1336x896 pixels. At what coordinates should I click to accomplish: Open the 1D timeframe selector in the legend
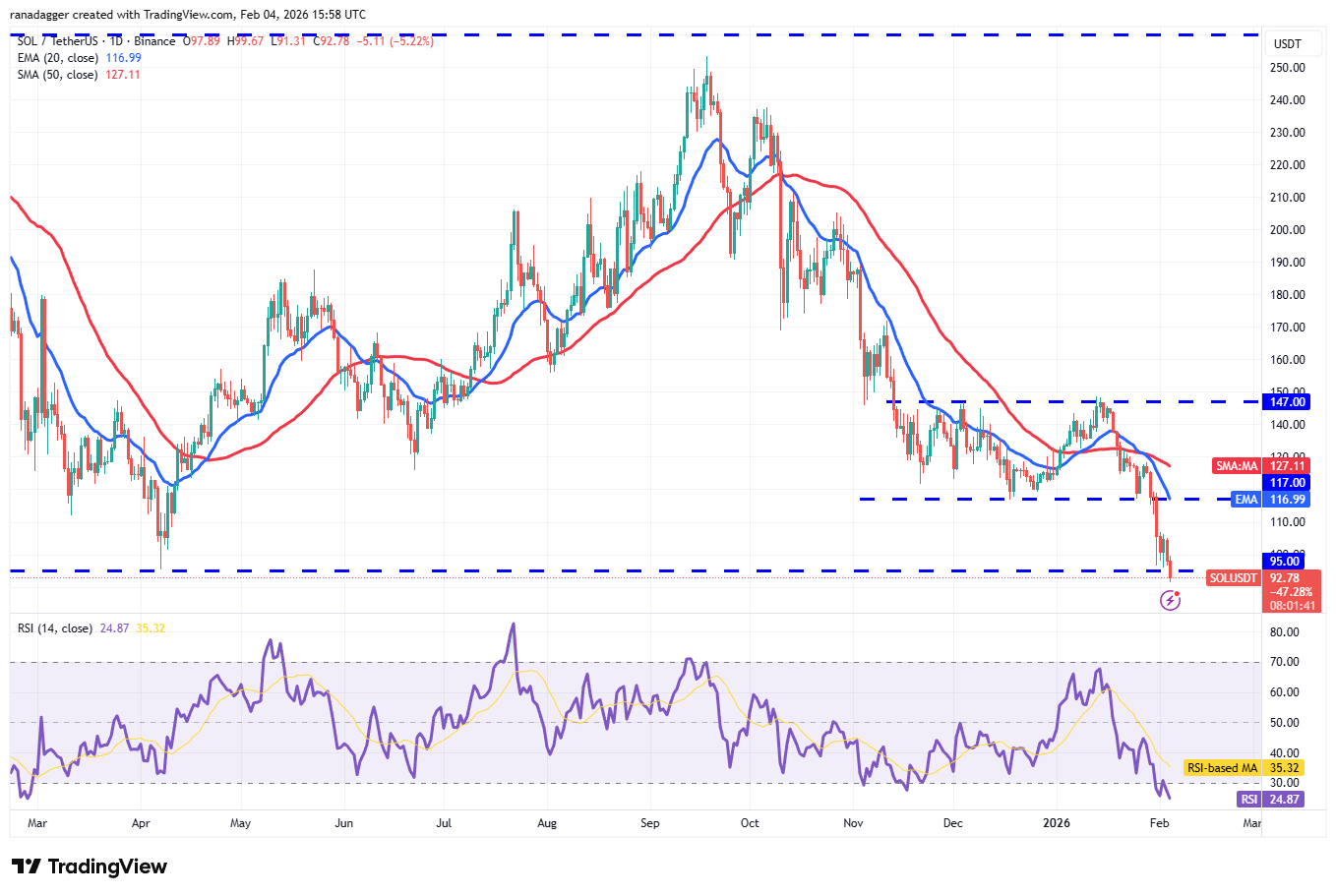(x=115, y=42)
